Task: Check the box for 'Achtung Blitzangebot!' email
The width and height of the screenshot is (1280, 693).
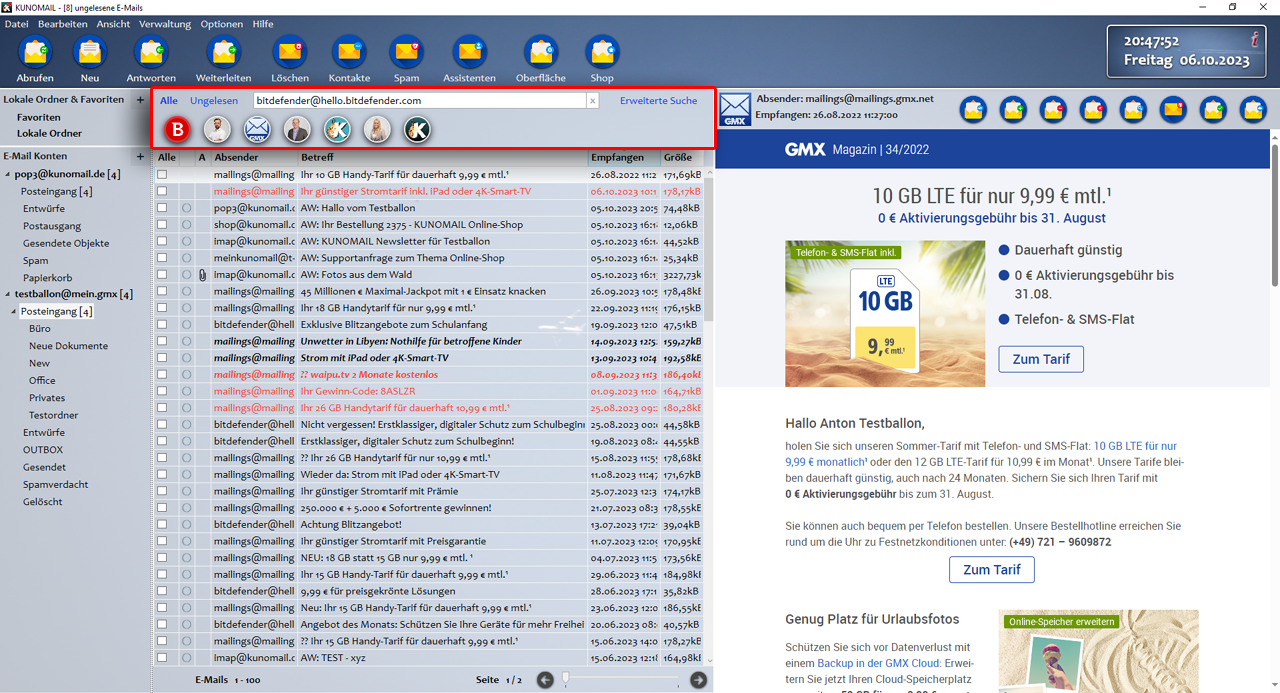Action: [162, 524]
